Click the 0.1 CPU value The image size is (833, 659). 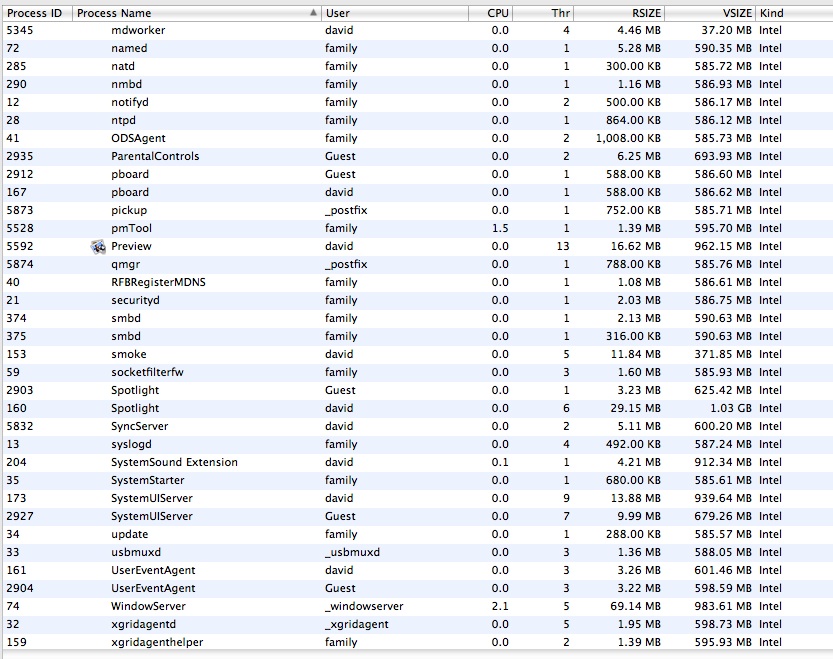pos(500,462)
